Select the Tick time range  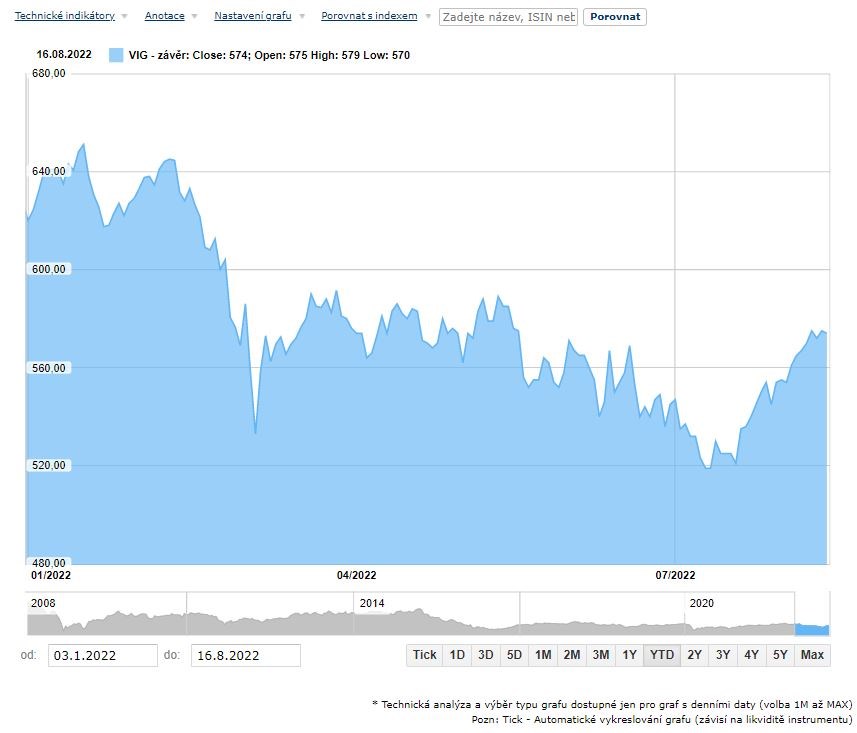[x=424, y=655]
